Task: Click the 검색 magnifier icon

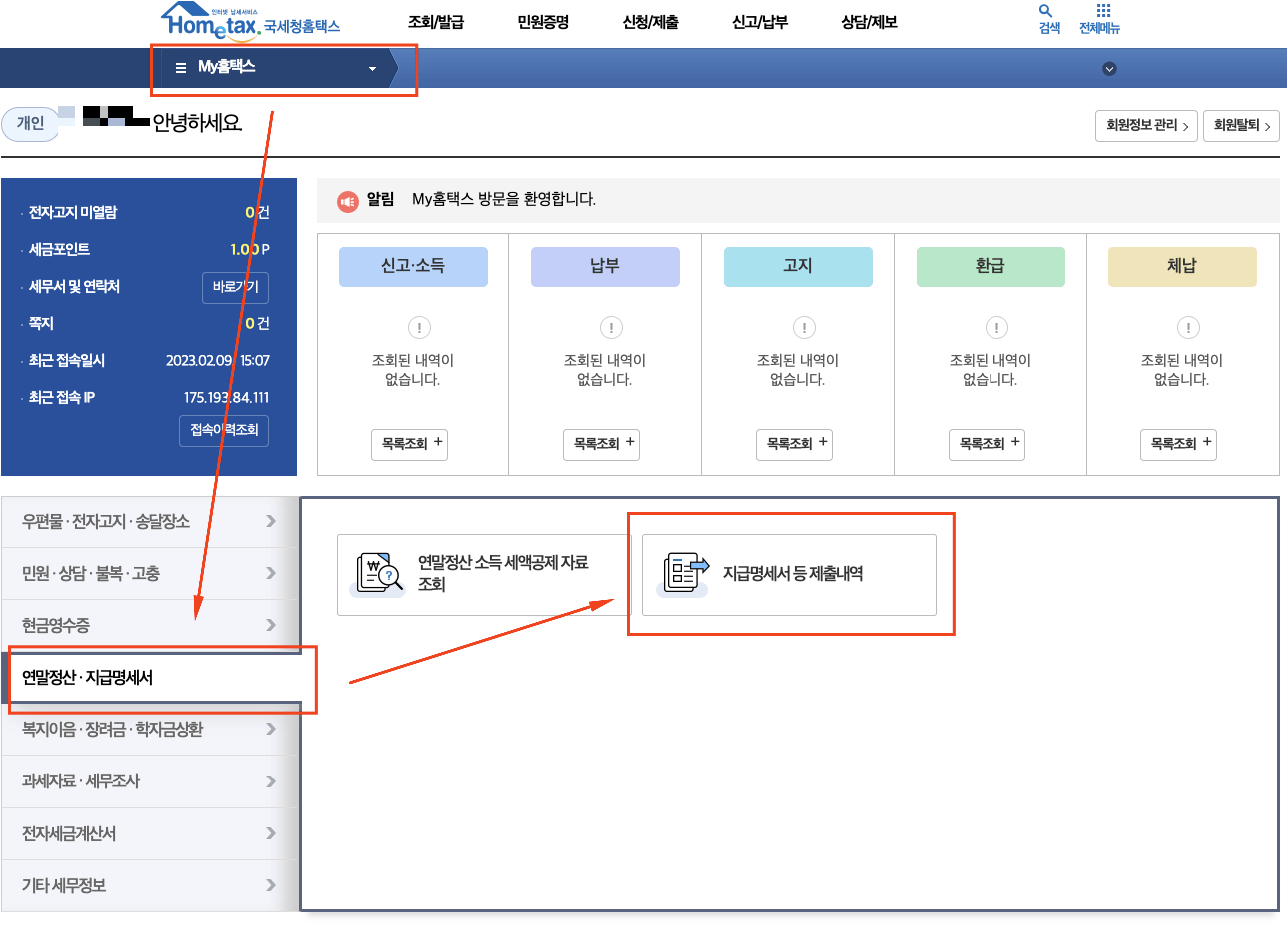Action: pos(1046,12)
